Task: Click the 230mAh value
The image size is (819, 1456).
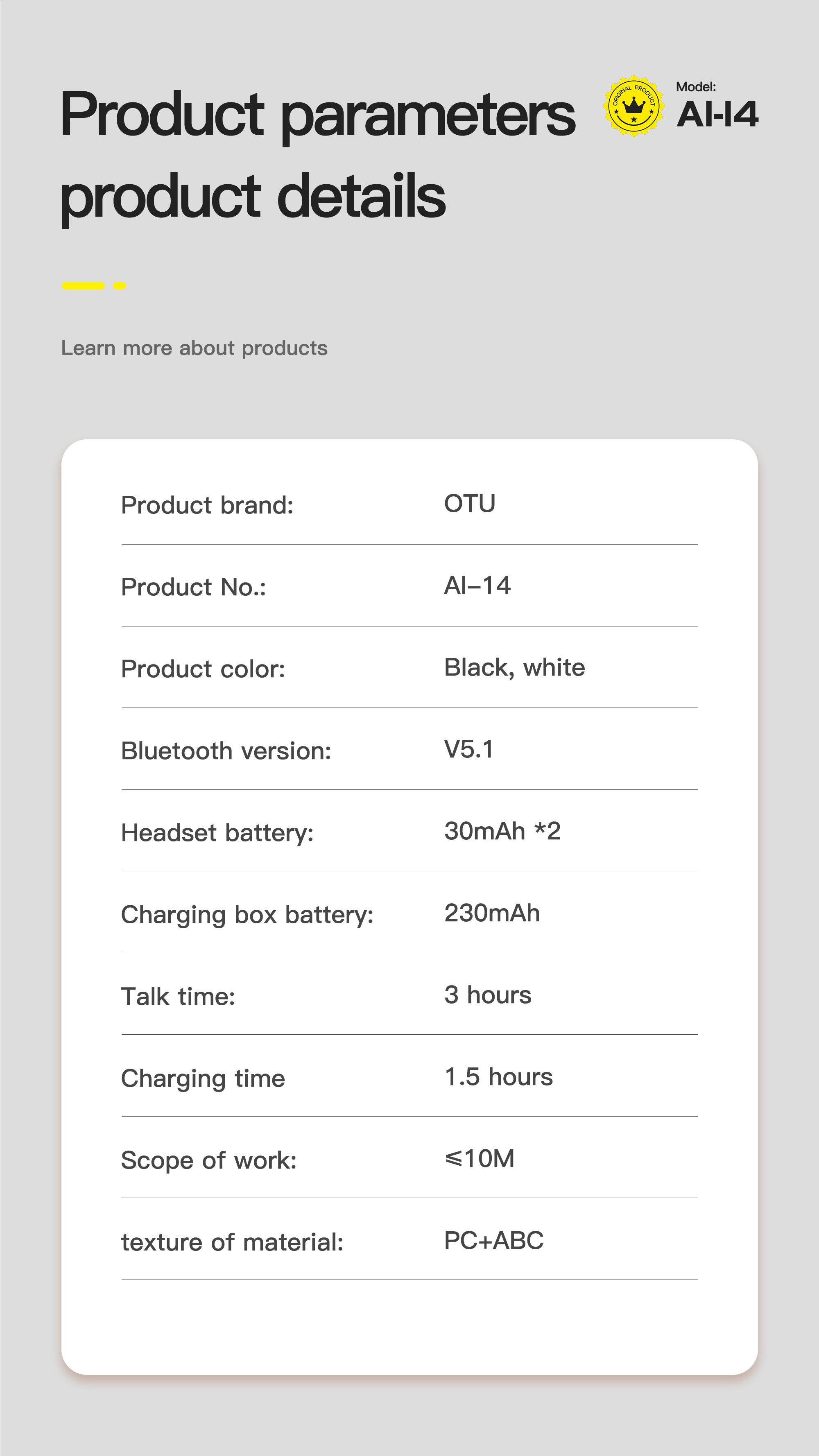Action: [x=492, y=913]
